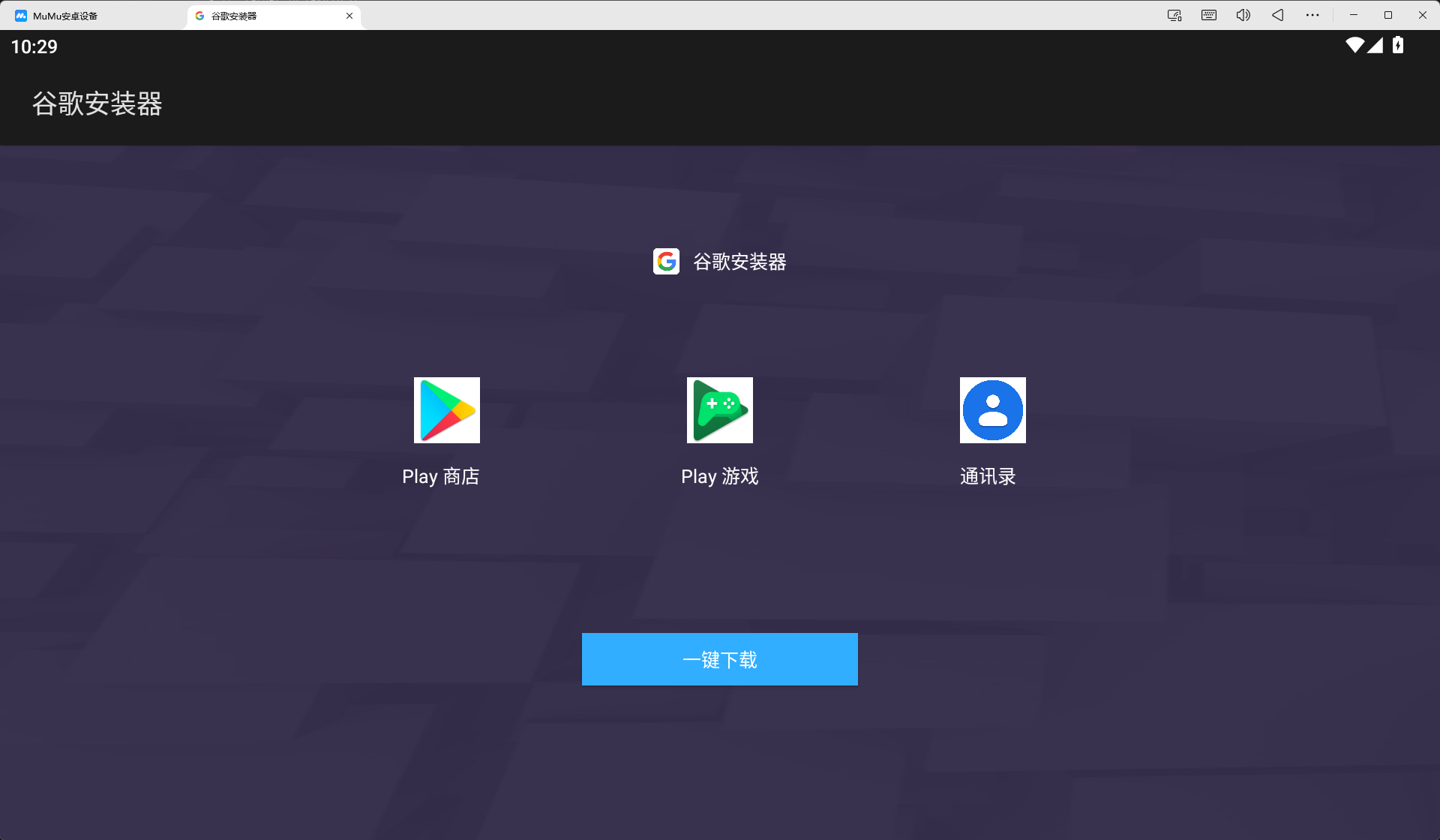Click the 一键下载 download button
This screenshot has height=840, width=1440.
click(x=719, y=659)
